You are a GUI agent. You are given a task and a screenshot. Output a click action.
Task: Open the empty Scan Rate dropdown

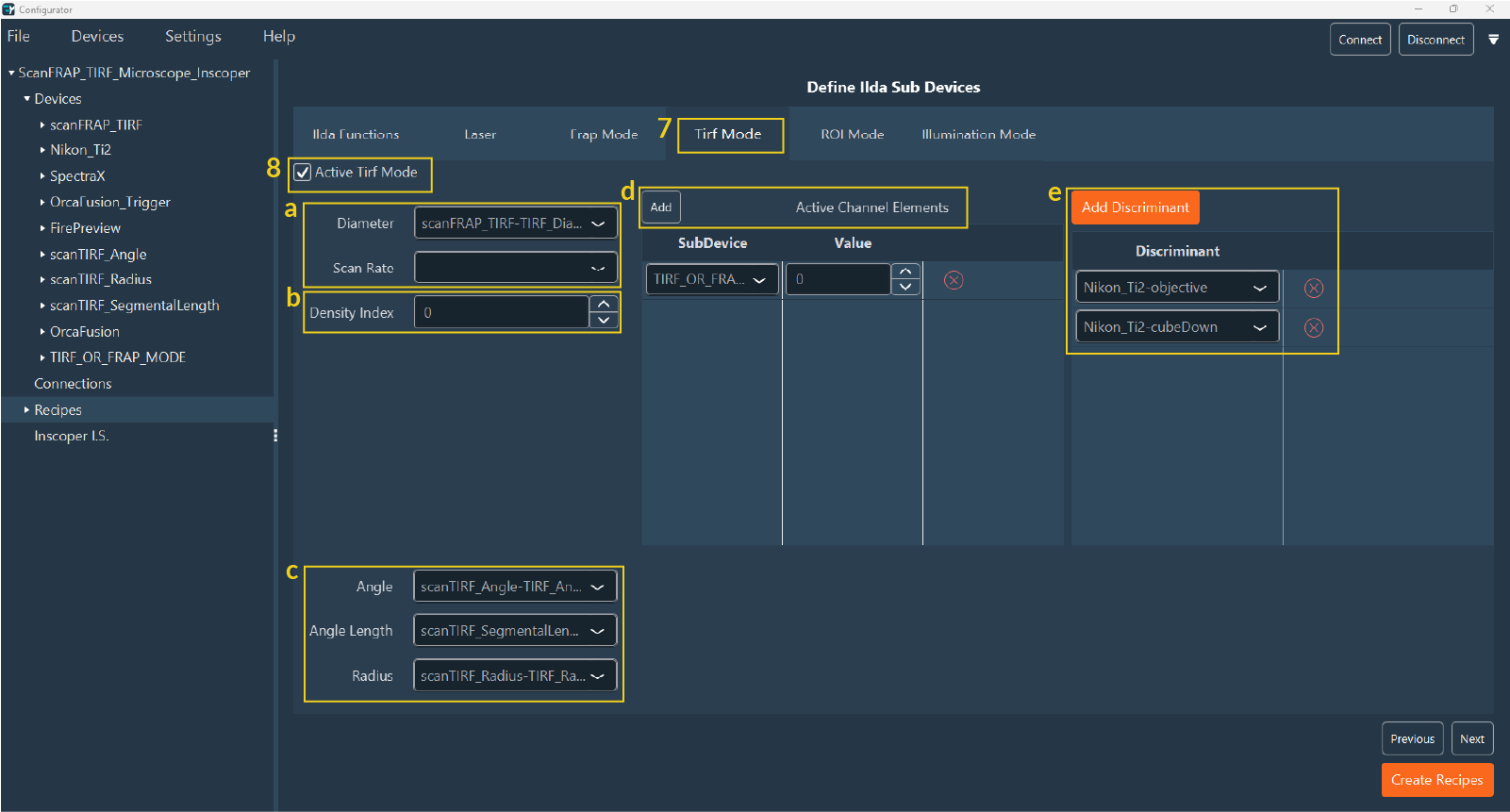(516, 268)
